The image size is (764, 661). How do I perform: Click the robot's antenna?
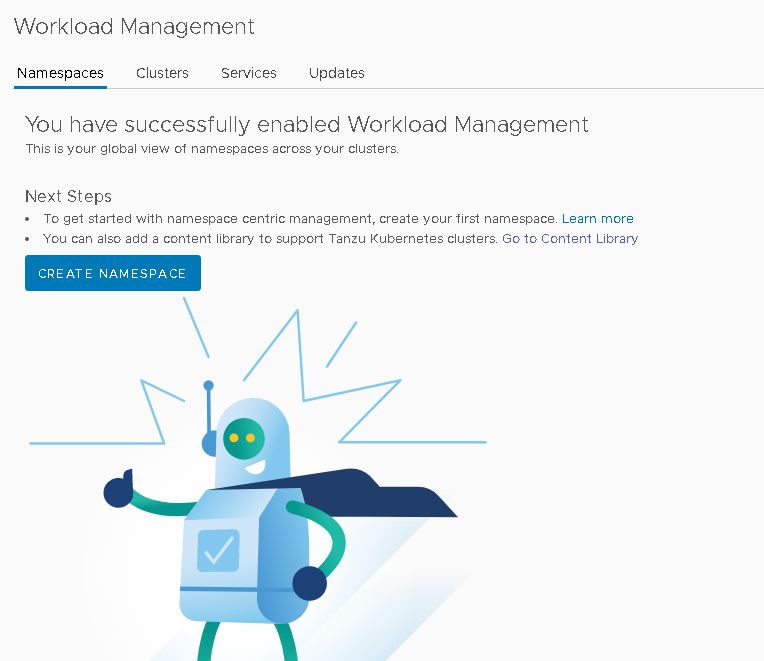coord(209,405)
